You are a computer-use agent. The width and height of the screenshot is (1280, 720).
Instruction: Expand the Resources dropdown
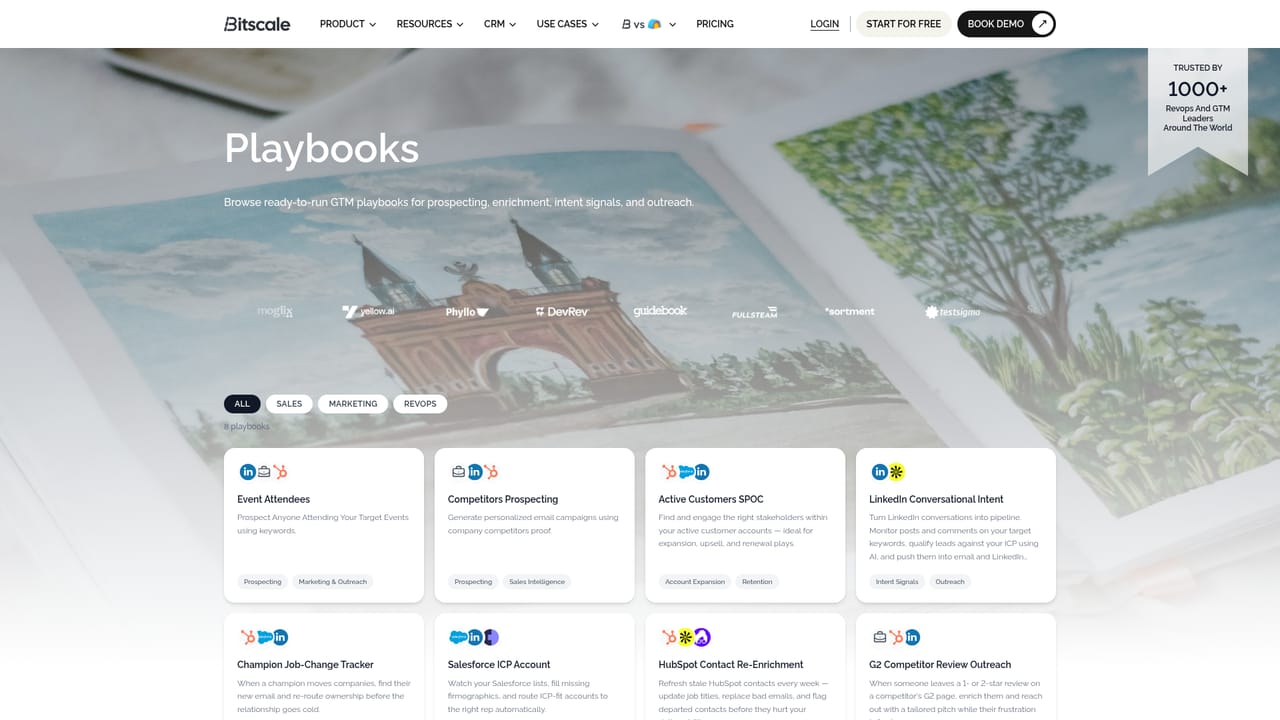pos(430,24)
